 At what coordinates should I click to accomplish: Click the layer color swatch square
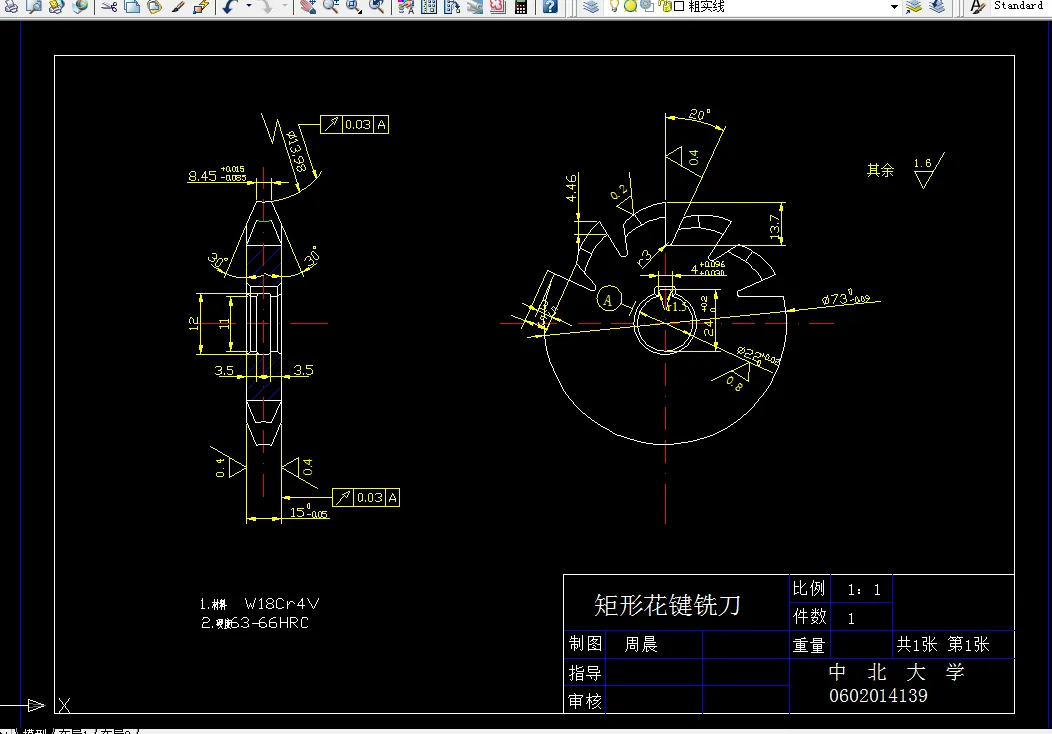click(x=679, y=6)
